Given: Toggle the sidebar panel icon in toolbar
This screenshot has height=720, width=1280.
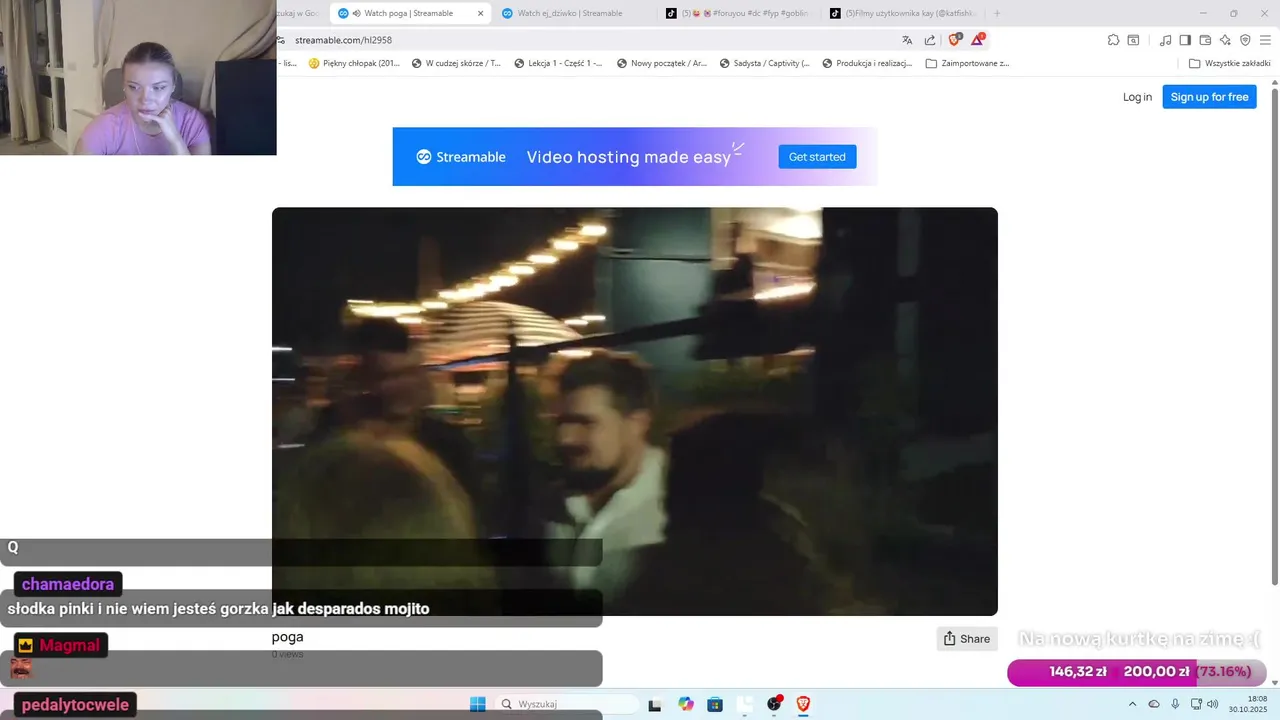Looking at the screenshot, I should pyautogui.click(x=1185, y=40).
